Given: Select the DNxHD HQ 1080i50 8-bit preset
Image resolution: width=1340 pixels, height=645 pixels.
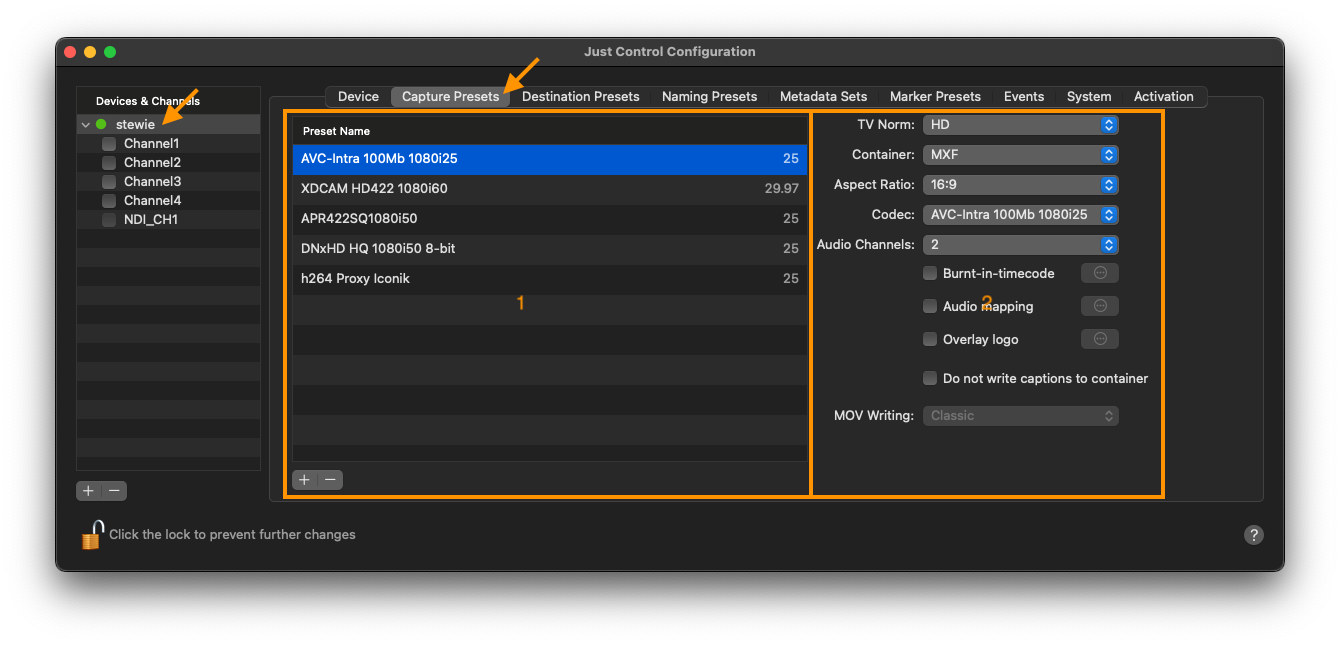Looking at the screenshot, I should (549, 249).
